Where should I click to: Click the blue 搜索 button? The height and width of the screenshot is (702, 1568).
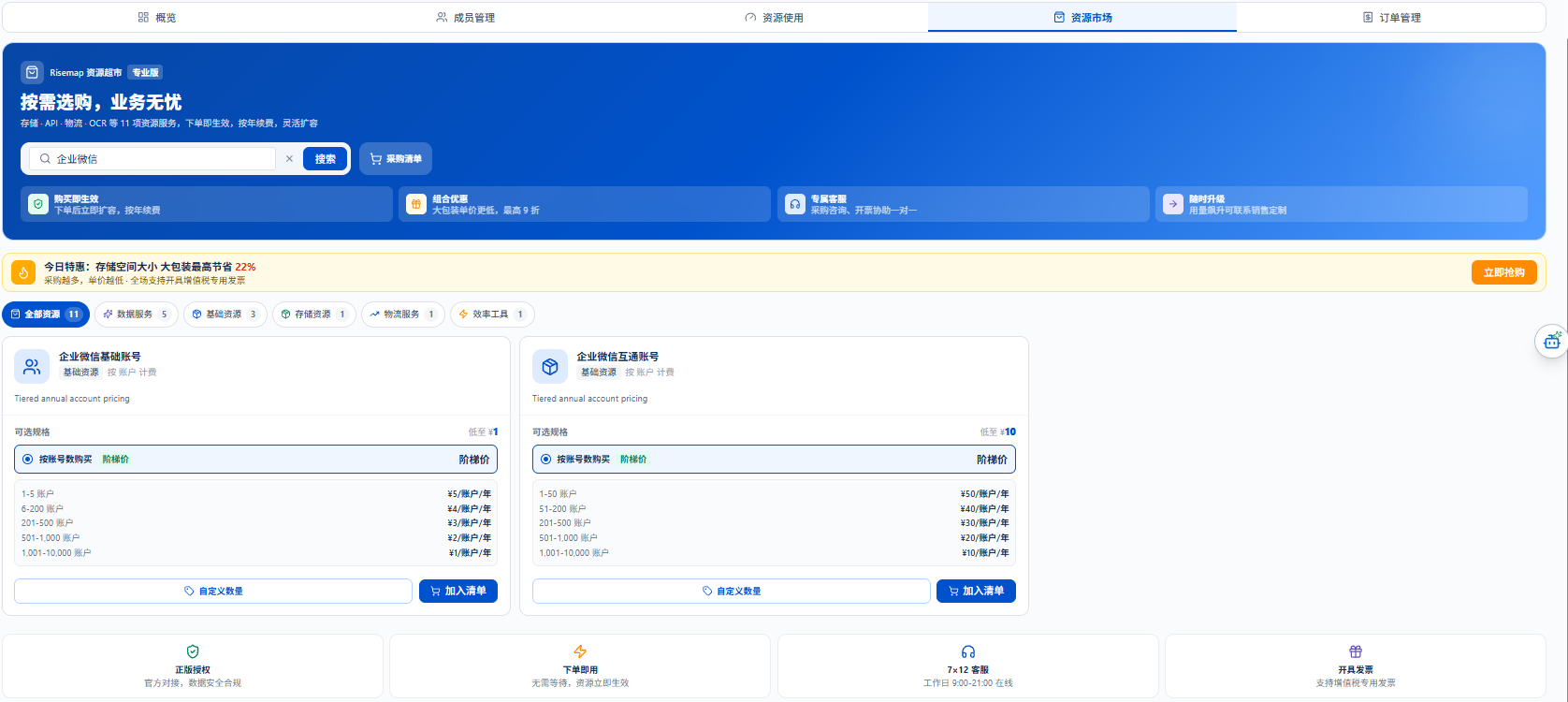tap(326, 159)
